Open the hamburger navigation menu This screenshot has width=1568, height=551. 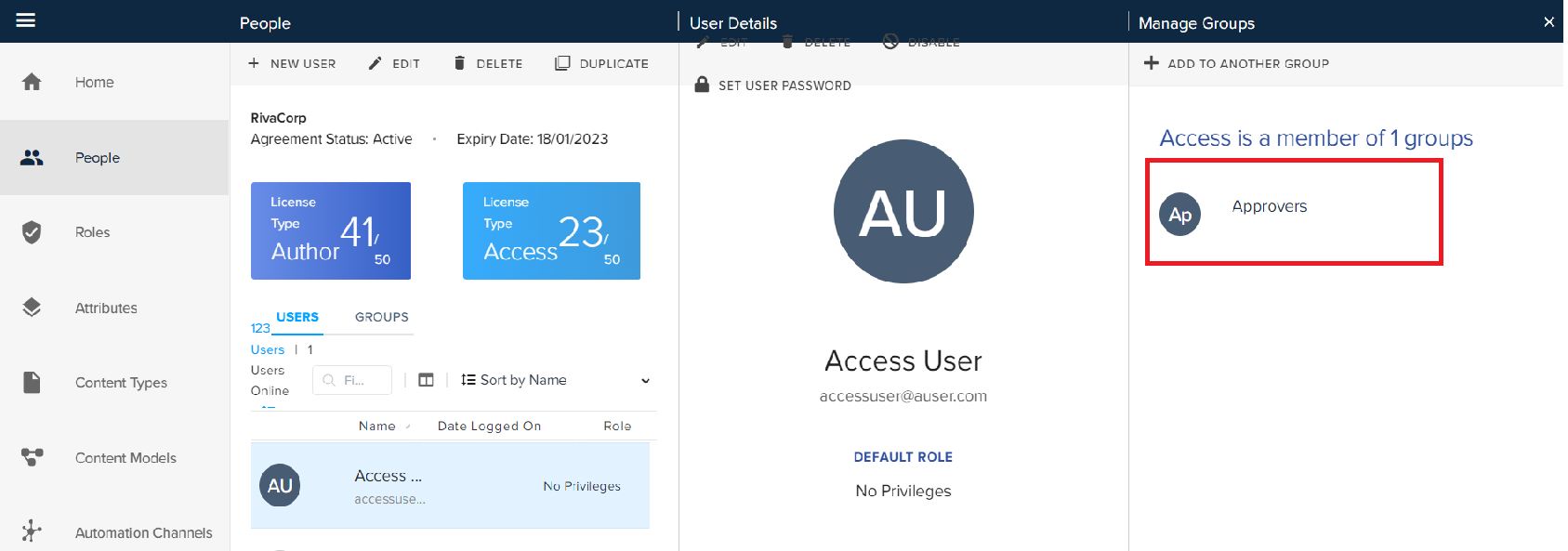click(x=26, y=20)
